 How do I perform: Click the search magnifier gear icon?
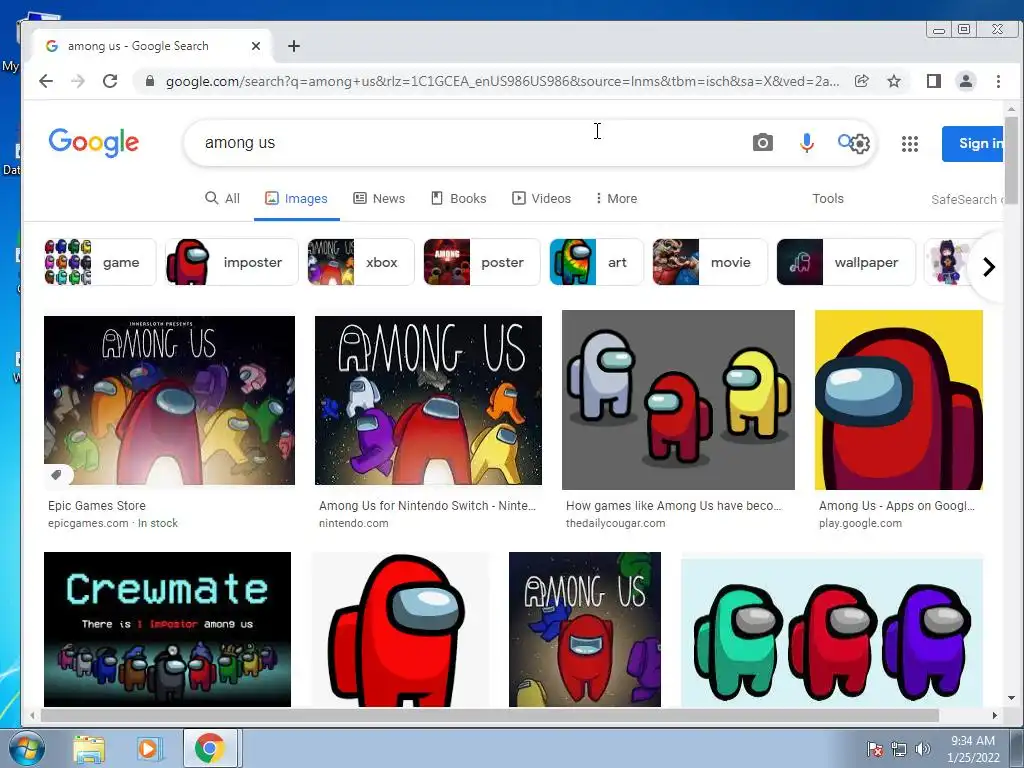pos(854,142)
